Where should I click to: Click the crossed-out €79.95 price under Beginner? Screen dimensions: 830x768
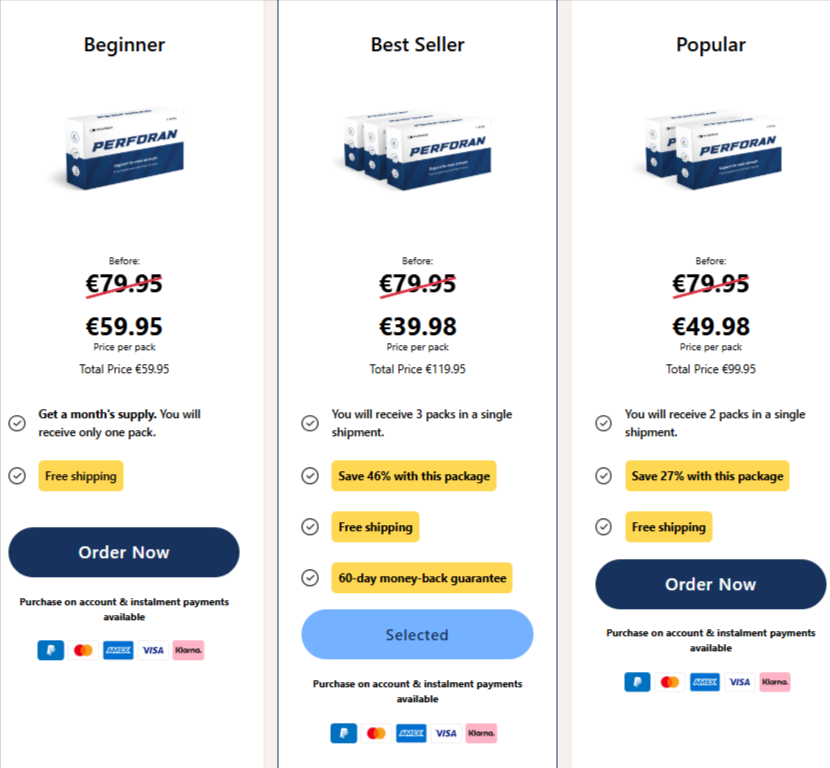click(124, 284)
